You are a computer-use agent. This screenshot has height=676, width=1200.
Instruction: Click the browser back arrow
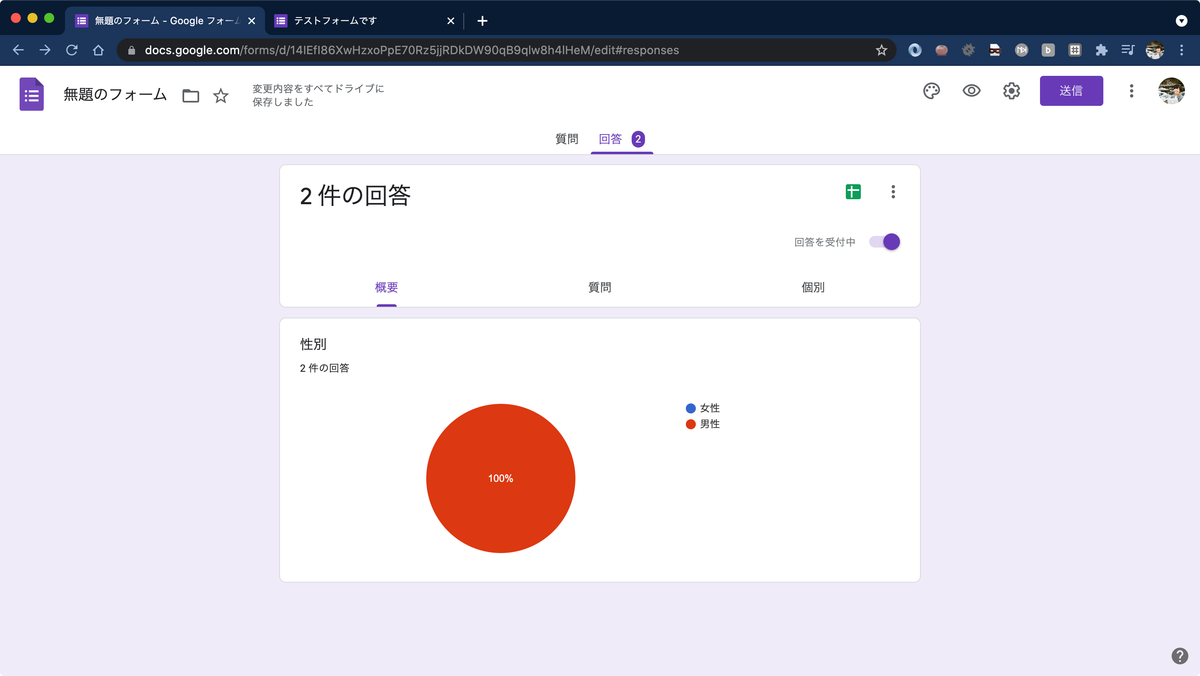(18, 50)
